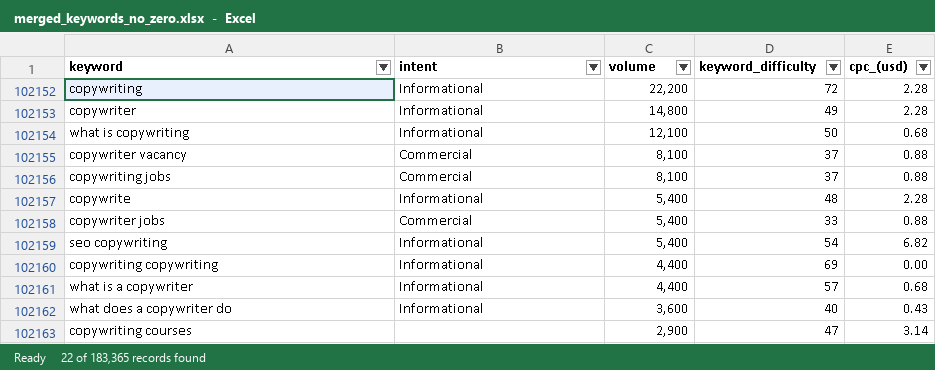Click the empty intent cell for copywriting courses
Viewport: 935px width, 370px height.
click(500, 332)
